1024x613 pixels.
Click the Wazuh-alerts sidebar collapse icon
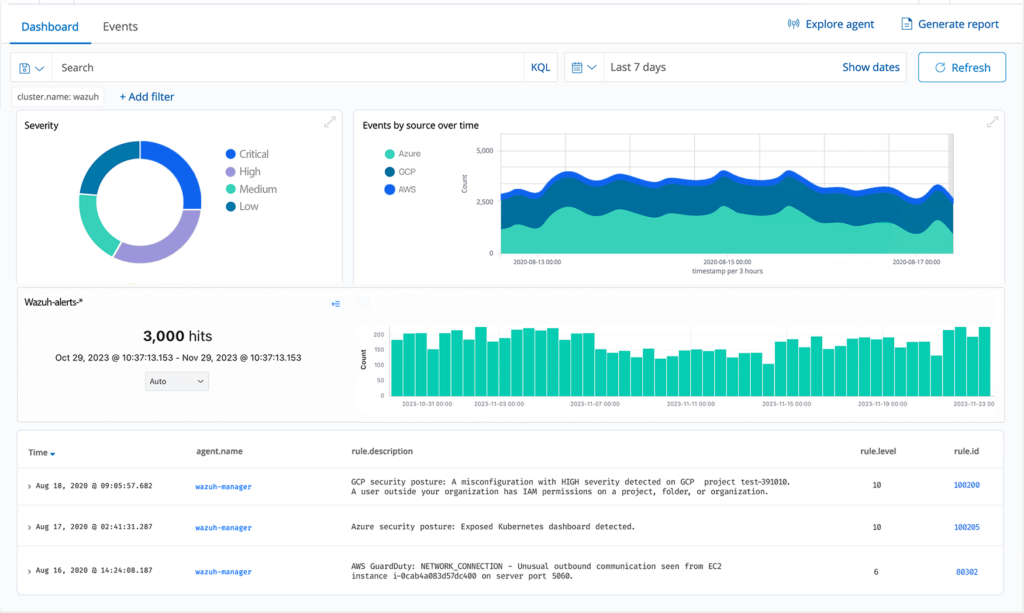[x=335, y=304]
